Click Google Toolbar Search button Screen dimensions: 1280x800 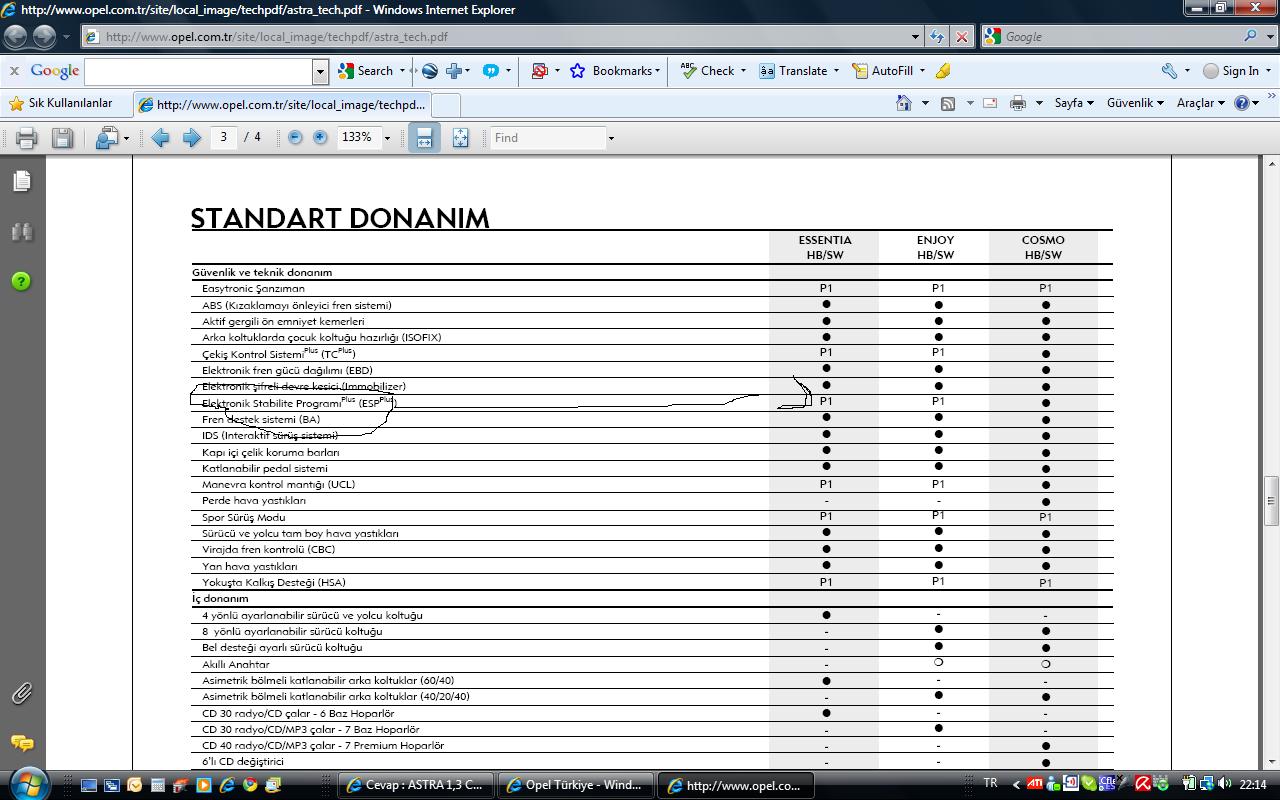pyautogui.click(x=366, y=71)
